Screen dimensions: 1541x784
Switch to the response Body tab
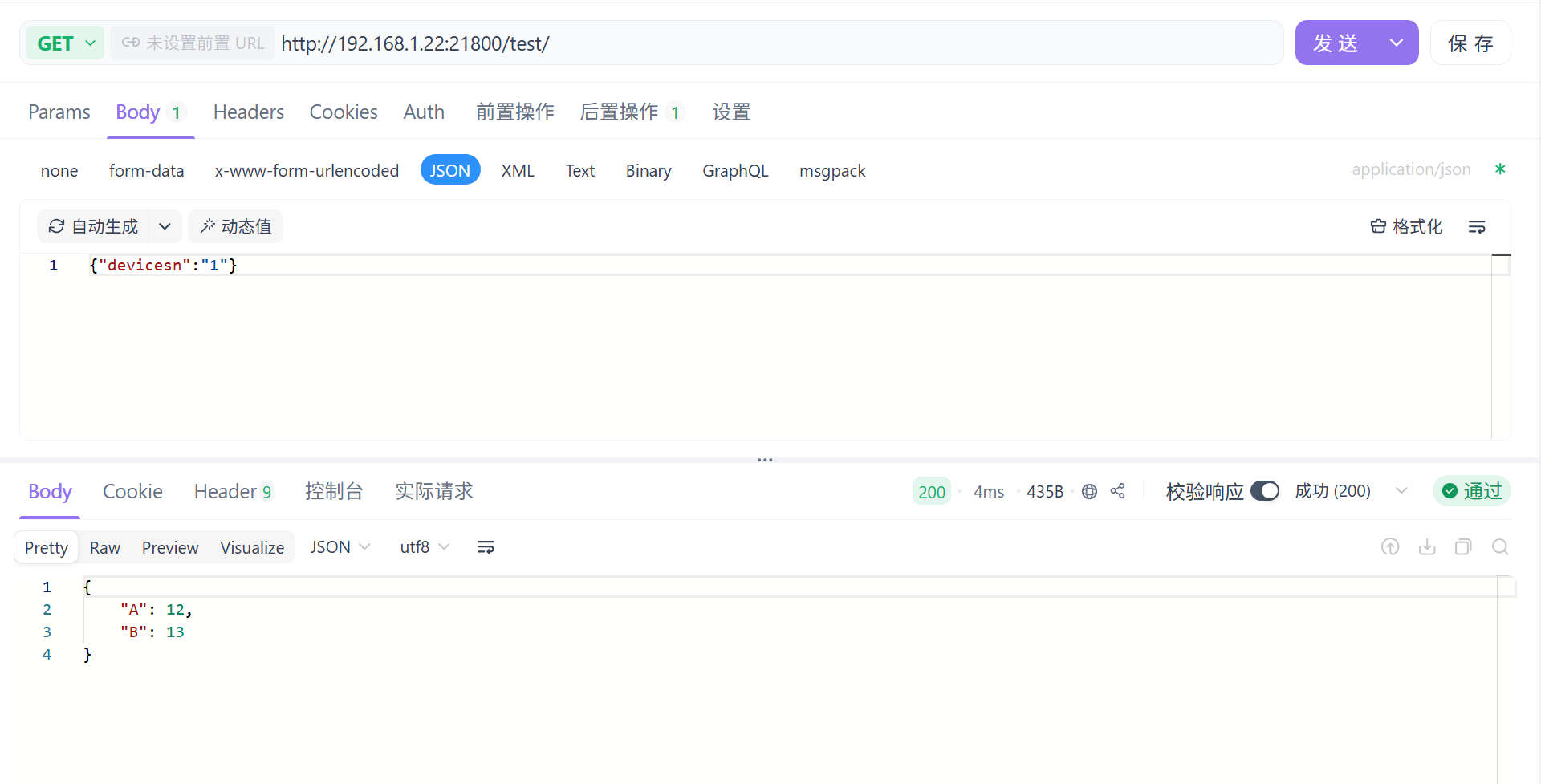pyautogui.click(x=50, y=491)
